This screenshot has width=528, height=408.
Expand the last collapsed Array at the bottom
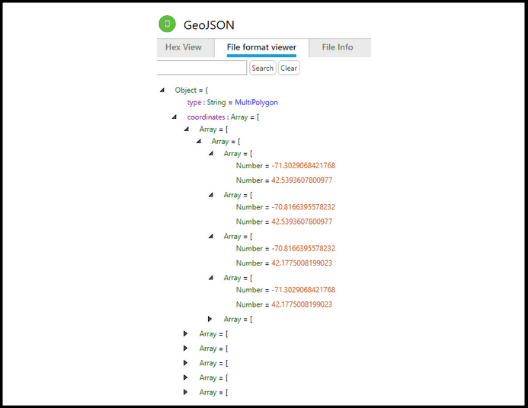click(x=185, y=392)
